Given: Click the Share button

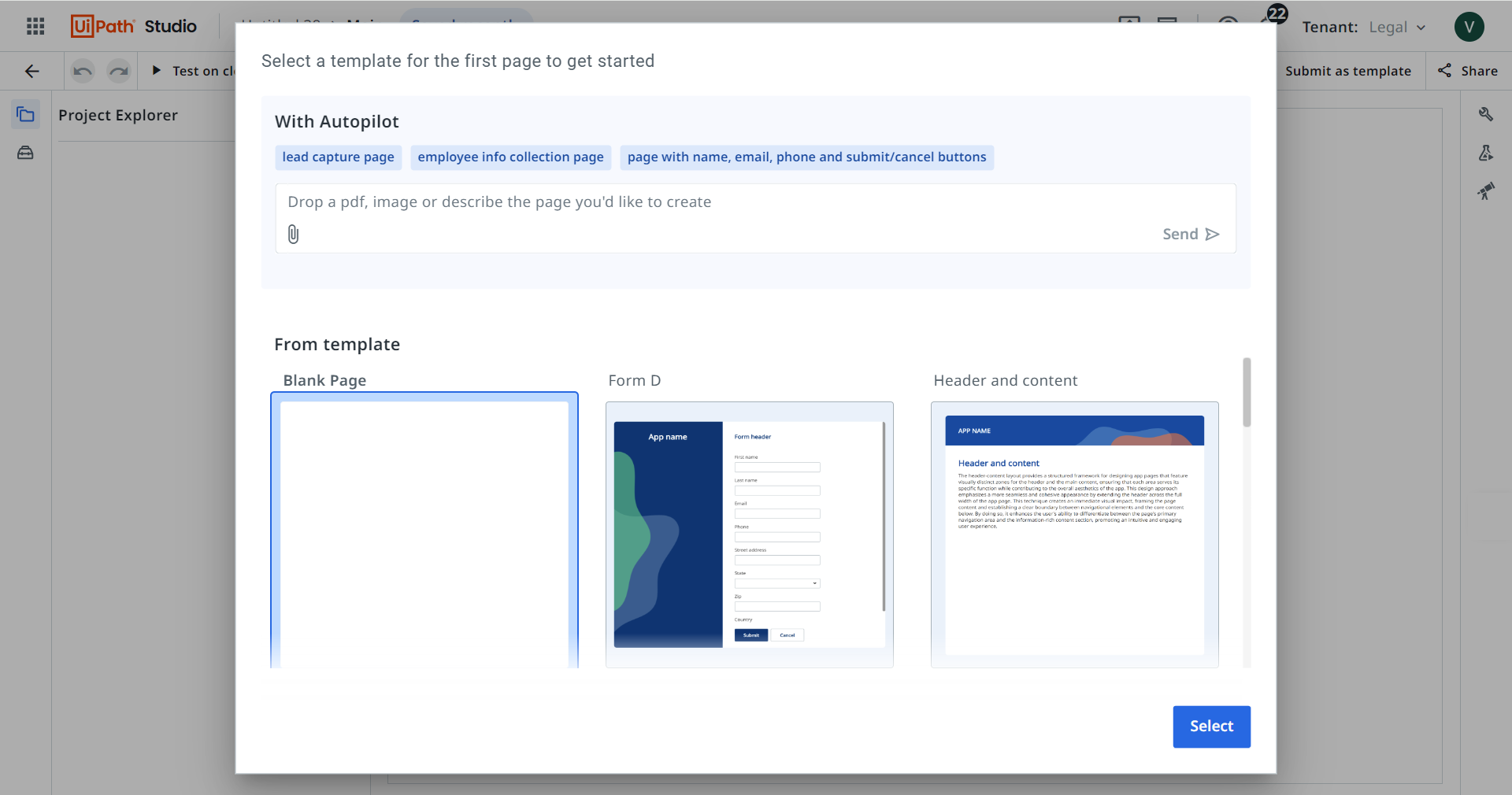Looking at the screenshot, I should point(1469,71).
